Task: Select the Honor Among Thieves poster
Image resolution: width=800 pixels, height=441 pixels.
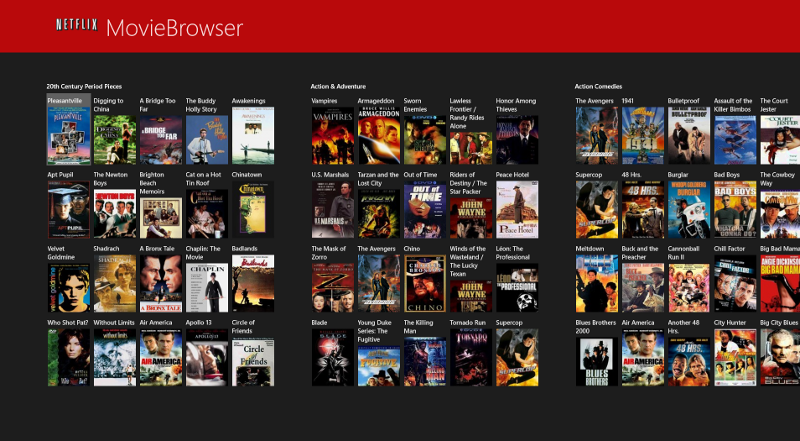Action: pos(517,139)
